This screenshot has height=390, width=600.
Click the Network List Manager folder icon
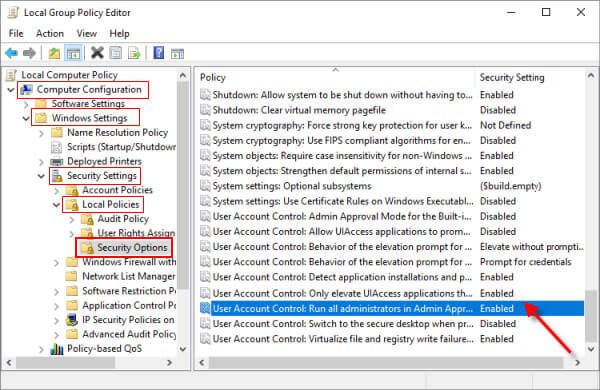[x=72, y=276]
